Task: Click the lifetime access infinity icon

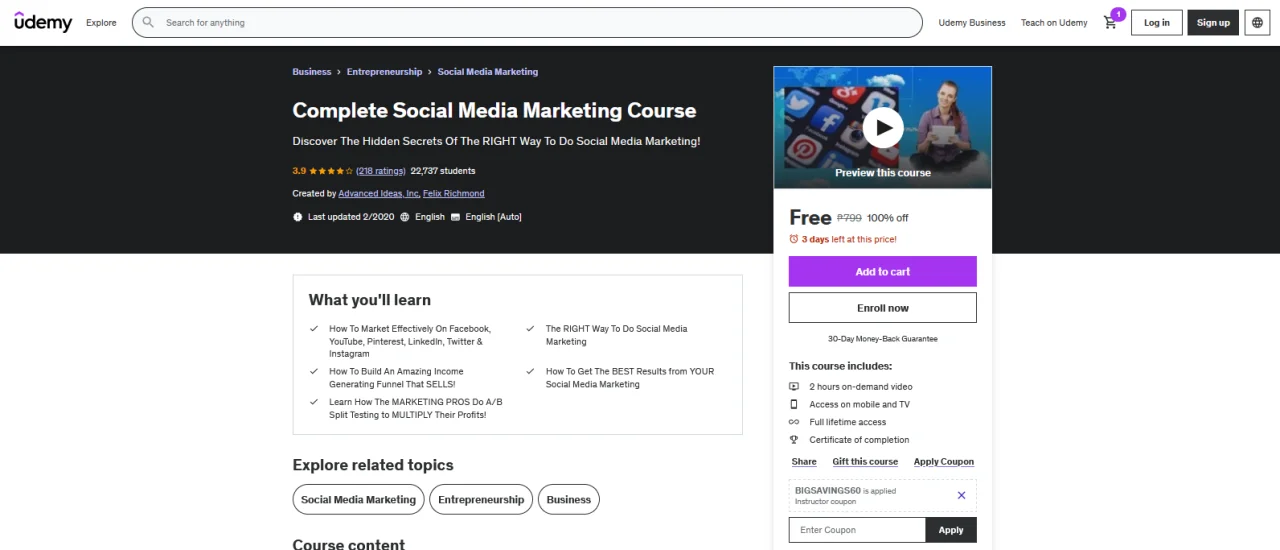Action: pyautogui.click(x=794, y=422)
